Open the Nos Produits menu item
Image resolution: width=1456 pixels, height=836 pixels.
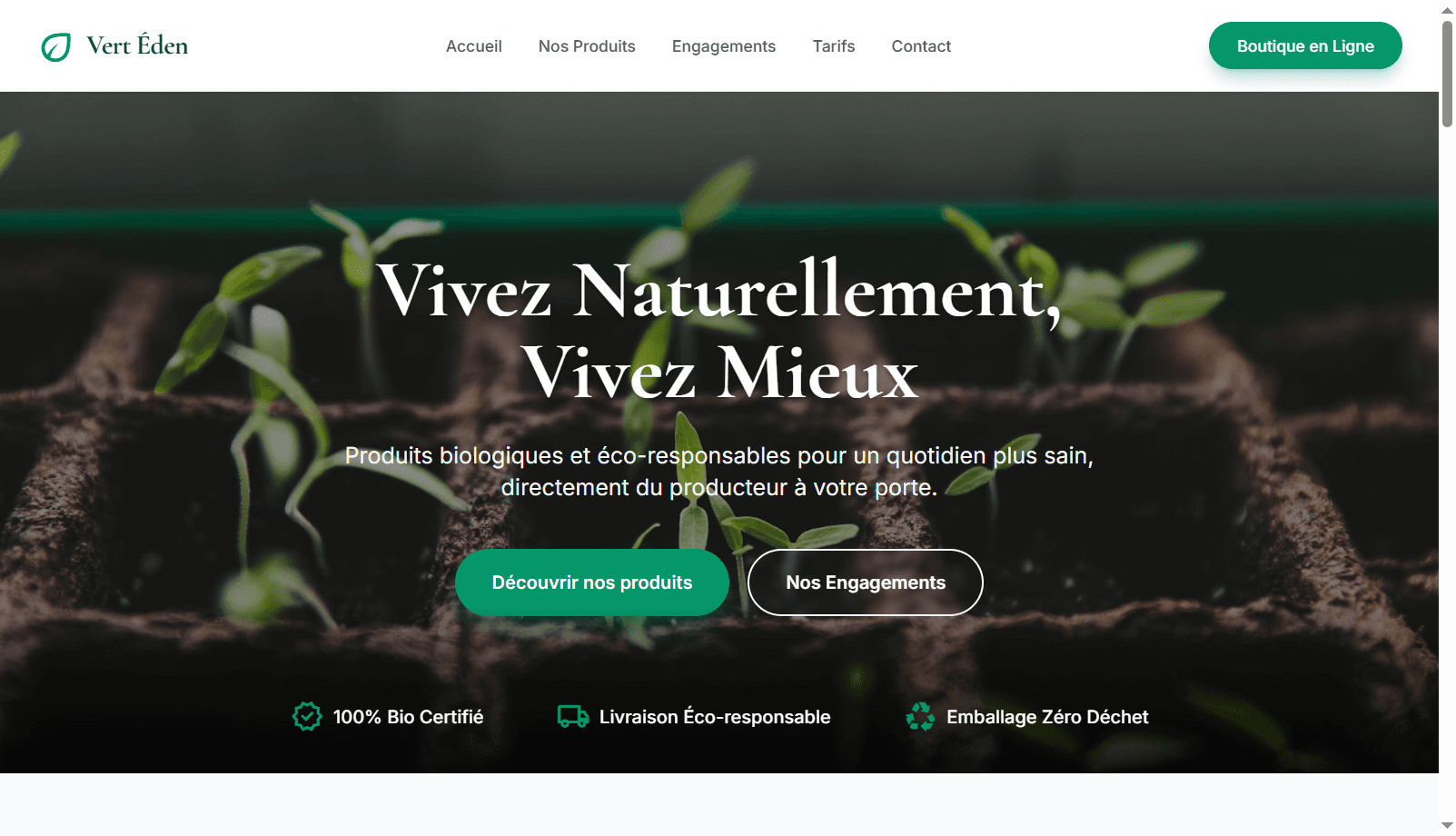pyautogui.click(x=587, y=46)
